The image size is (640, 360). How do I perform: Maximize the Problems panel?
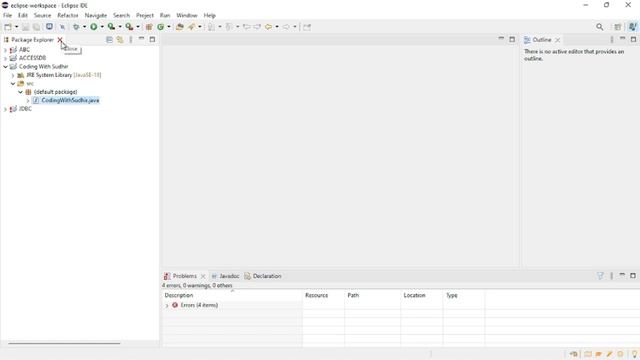pos(633,276)
